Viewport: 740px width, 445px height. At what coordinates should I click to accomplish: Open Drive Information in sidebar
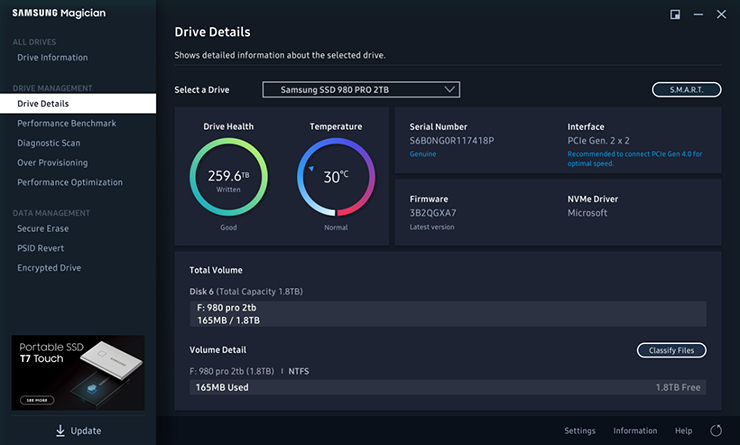[x=52, y=58]
